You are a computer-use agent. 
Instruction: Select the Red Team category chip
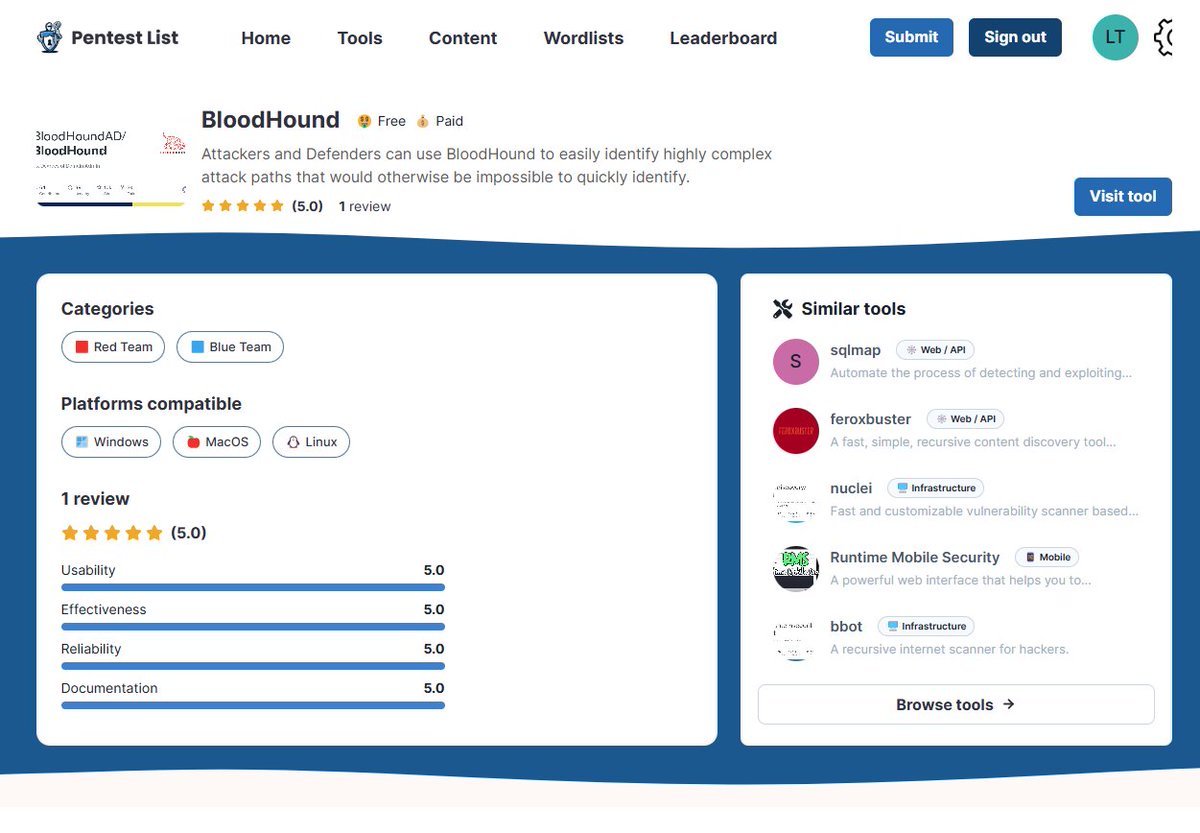(113, 347)
